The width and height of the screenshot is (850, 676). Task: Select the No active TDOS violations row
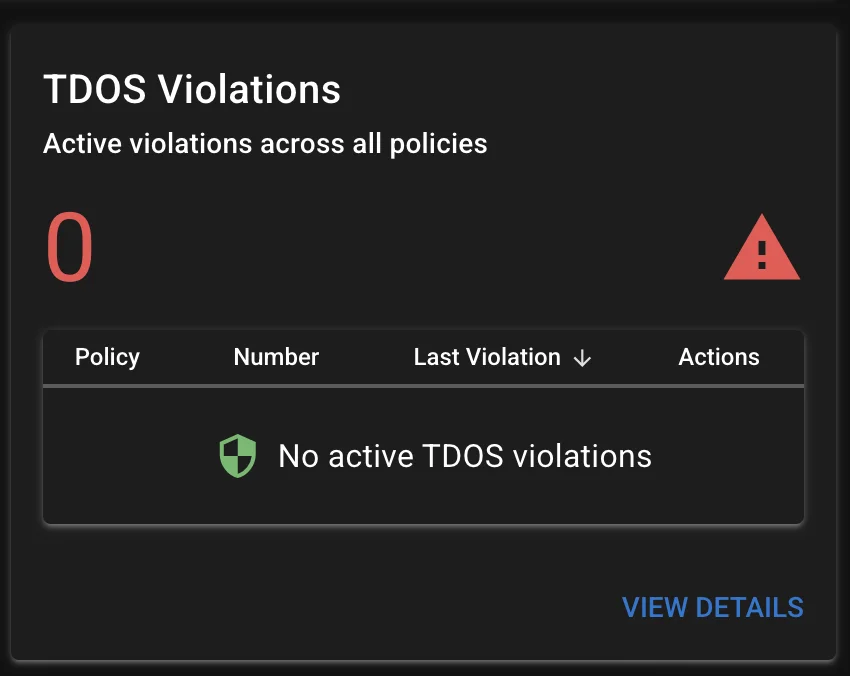pos(423,455)
